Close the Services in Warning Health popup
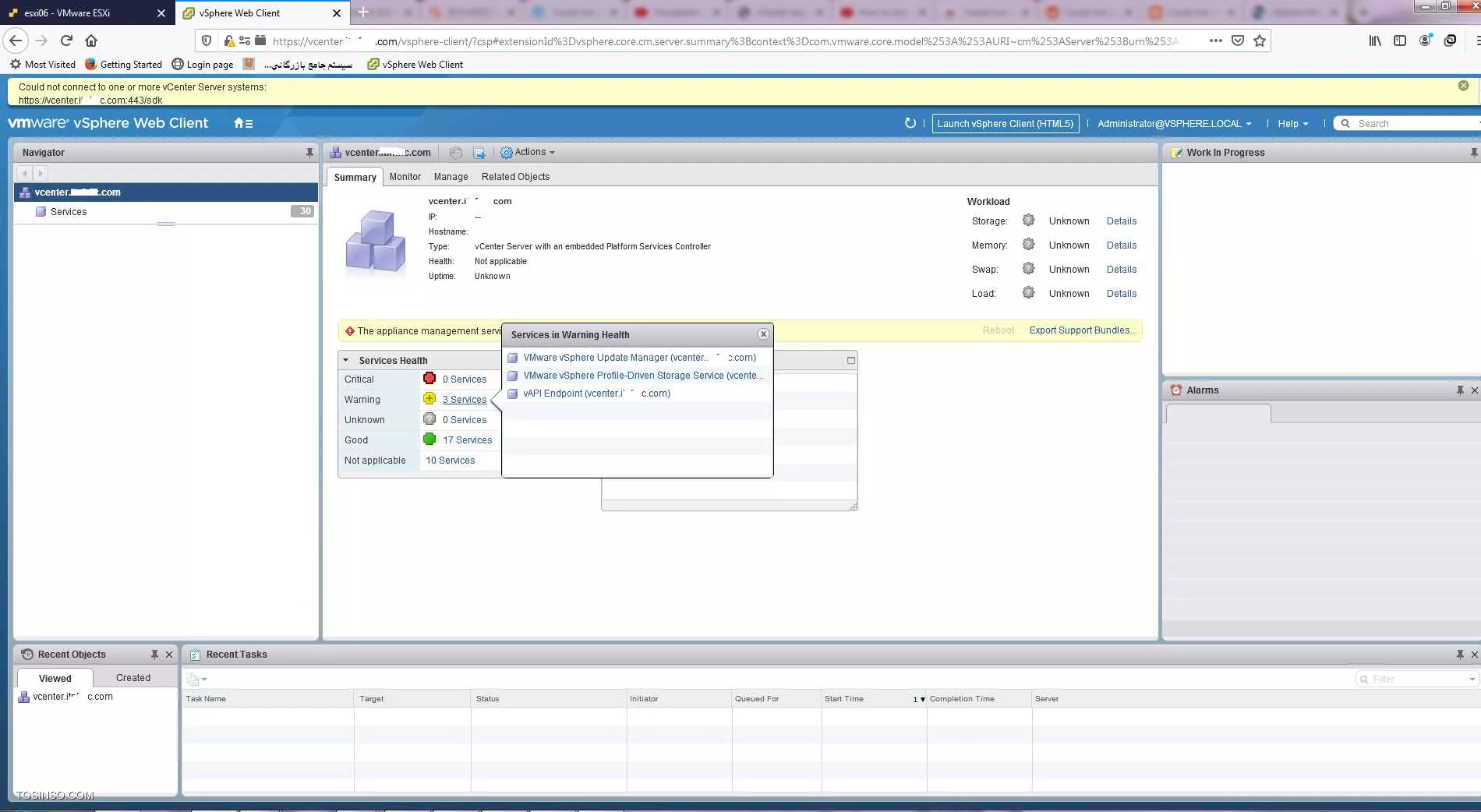The width and height of the screenshot is (1481, 812). point(763,334)
